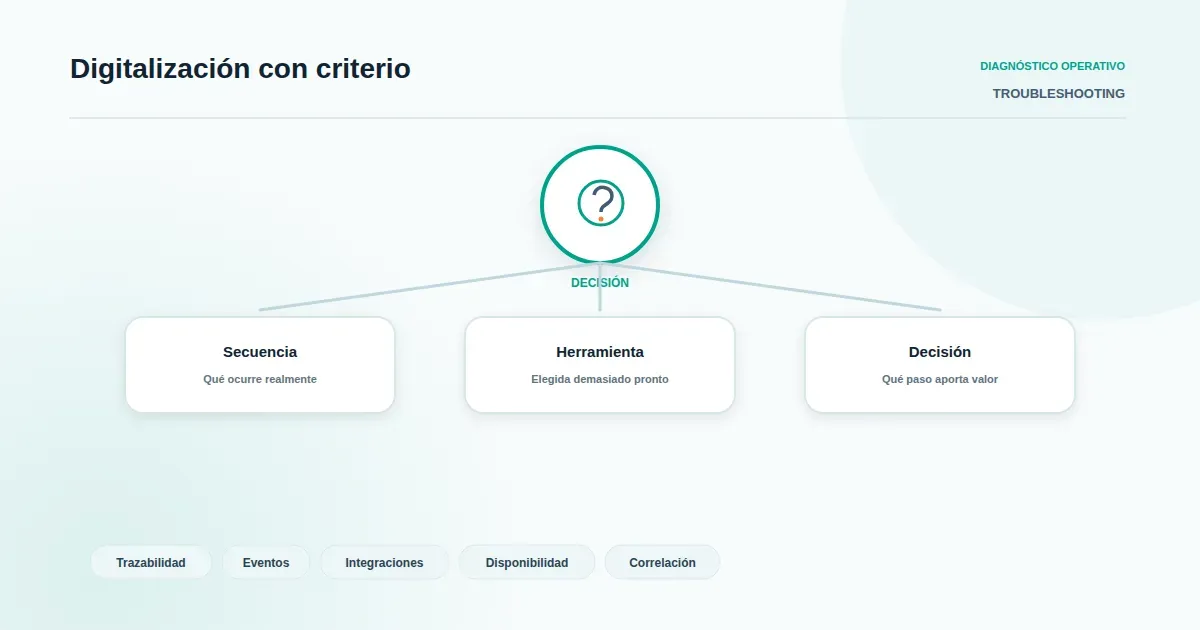Image resolution: width=1200 pixels, height=630 pixels.
Task: Open the Decisión card with Qué paso aporta valor
Action: [x=940, y=365]
